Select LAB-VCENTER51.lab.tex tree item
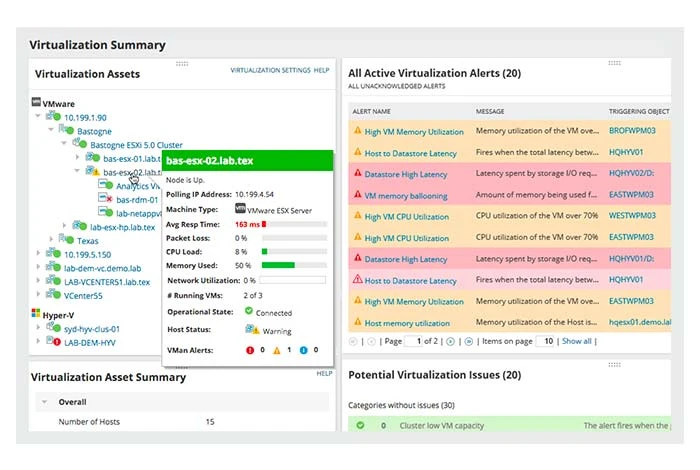The image size is (700, 470). (107, 282)
